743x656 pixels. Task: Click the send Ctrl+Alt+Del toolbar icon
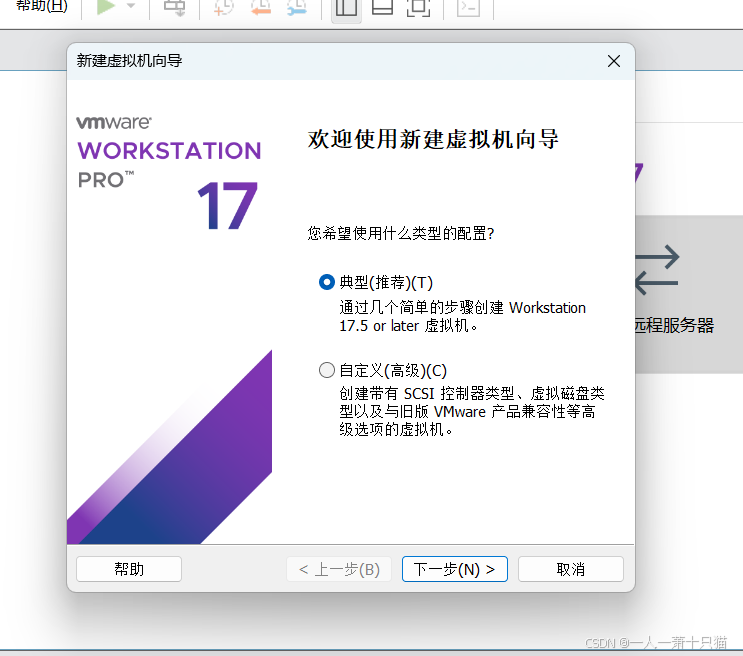coord(174,7)
